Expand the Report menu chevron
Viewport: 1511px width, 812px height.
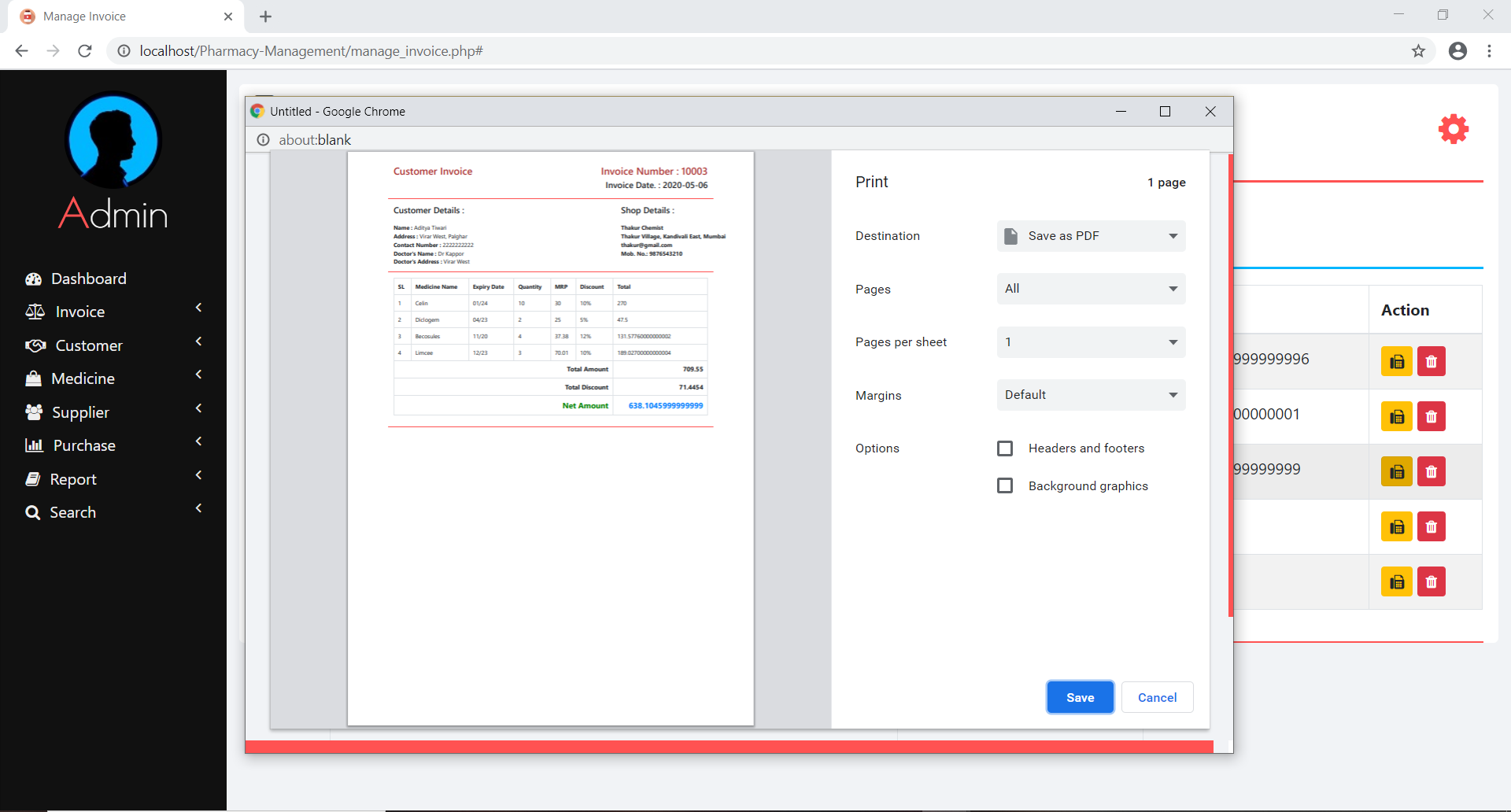[x=199, y=475]
